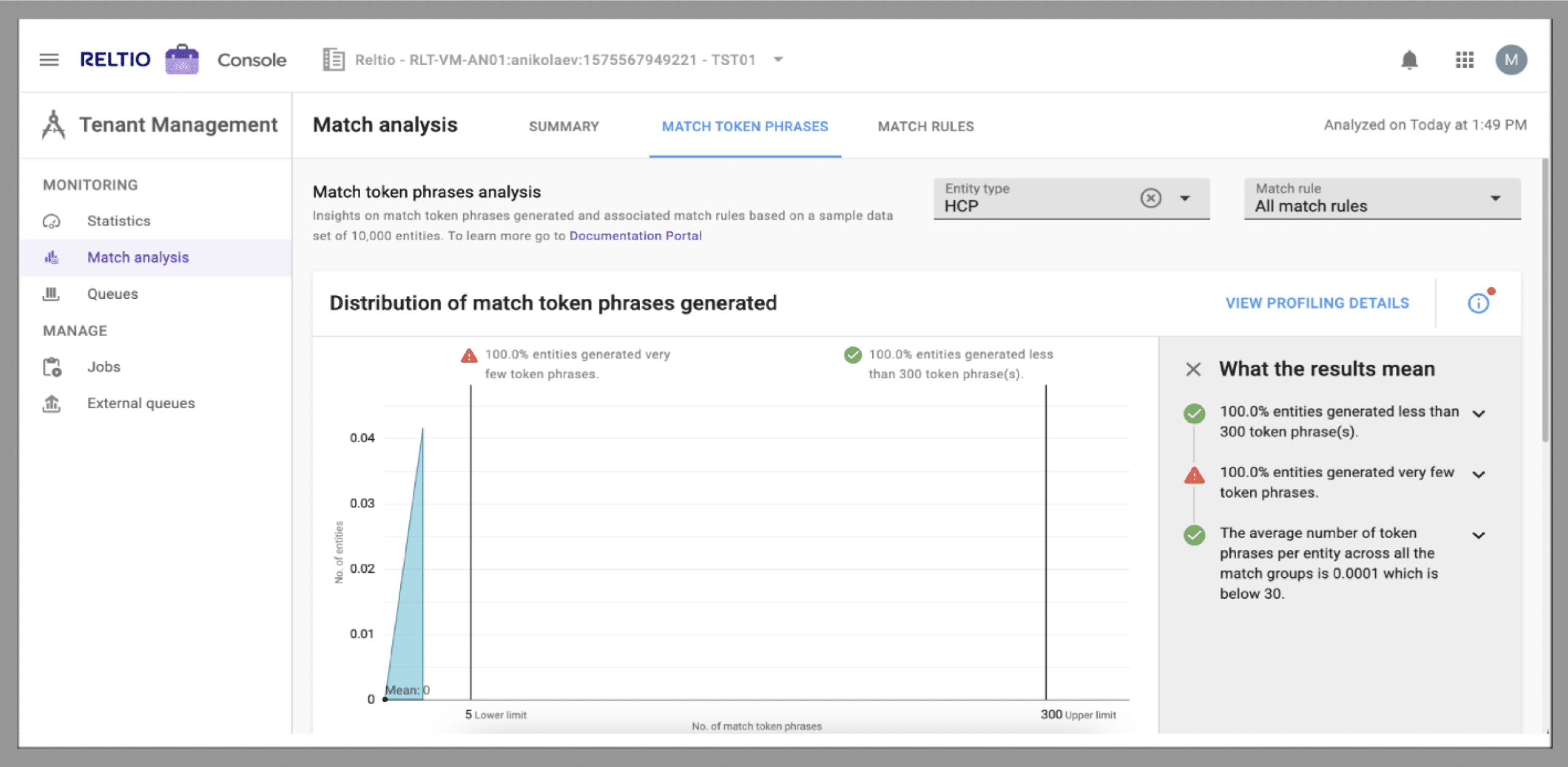Expand the 'very few token phrases' result
1568x767 pixels.
tap(1479, 474)
